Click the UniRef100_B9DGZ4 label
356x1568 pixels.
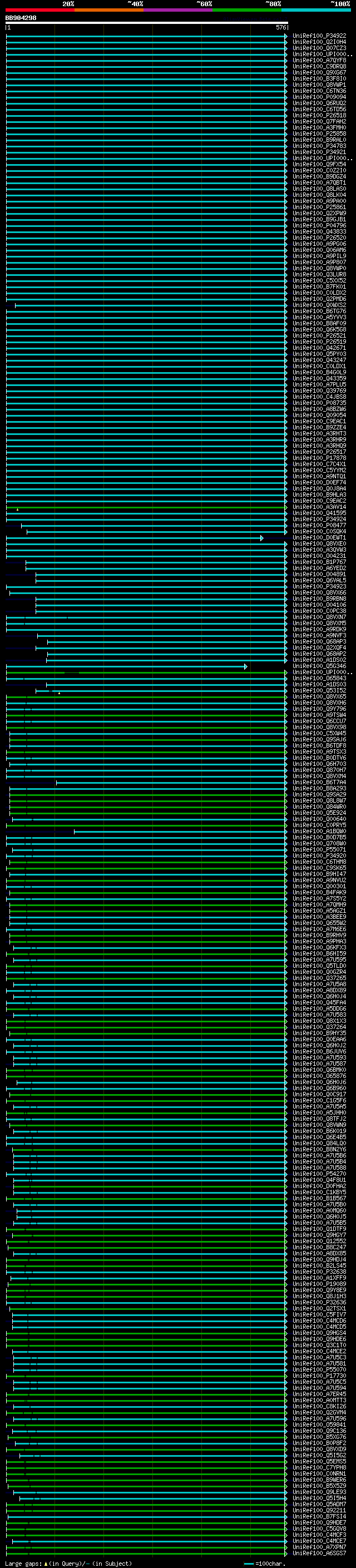pyautogui.click(x=319, y=176)
